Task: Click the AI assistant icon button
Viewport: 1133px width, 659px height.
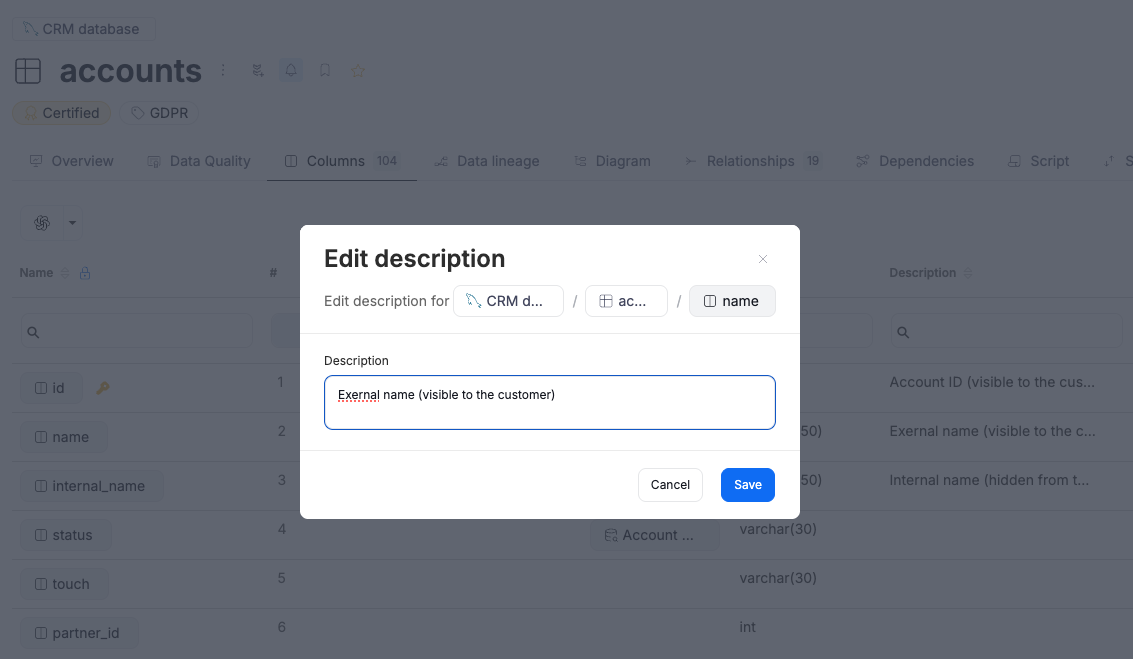Action: coord(42,223)
